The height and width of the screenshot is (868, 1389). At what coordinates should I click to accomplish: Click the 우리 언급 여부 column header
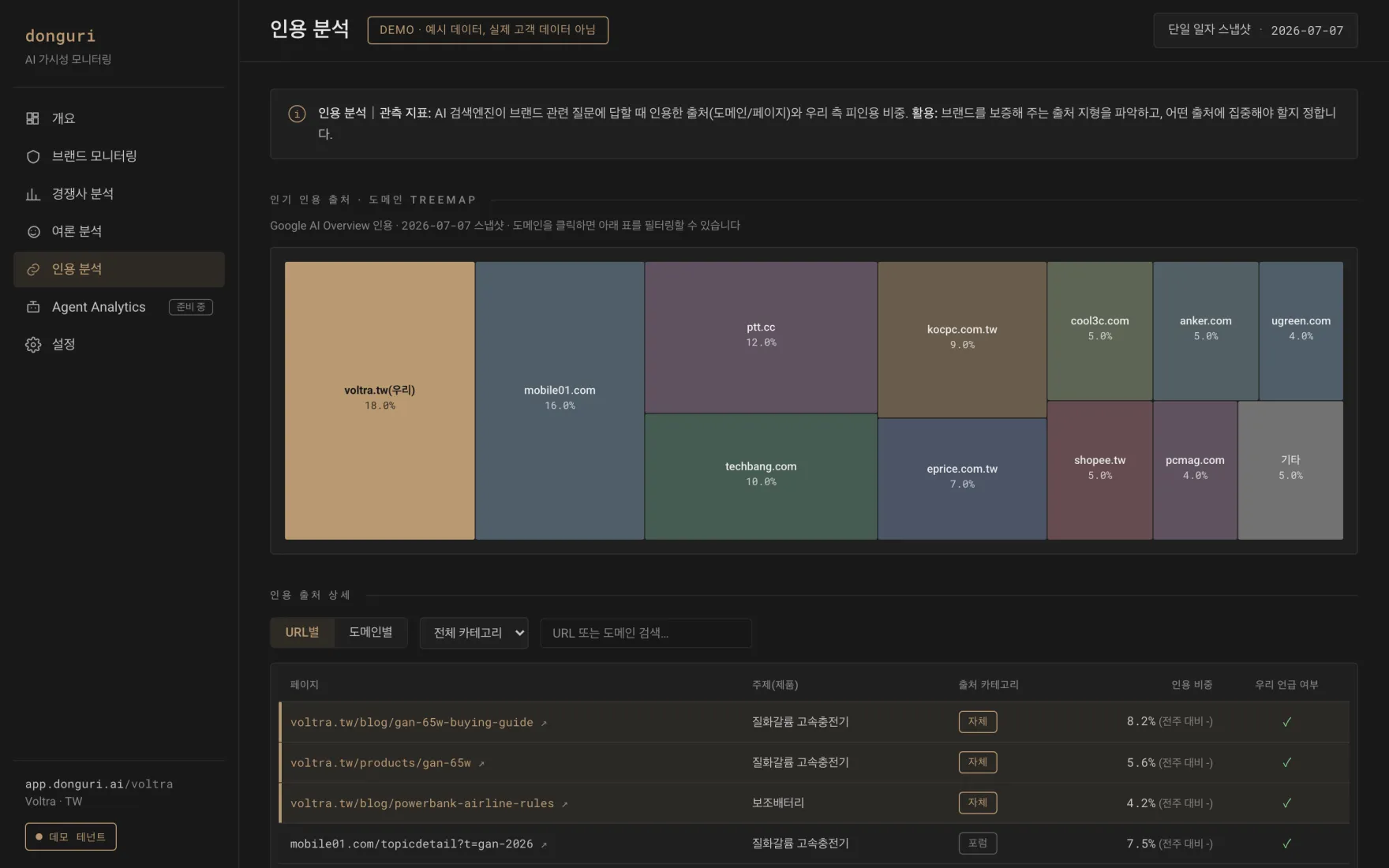(1286, 685)
